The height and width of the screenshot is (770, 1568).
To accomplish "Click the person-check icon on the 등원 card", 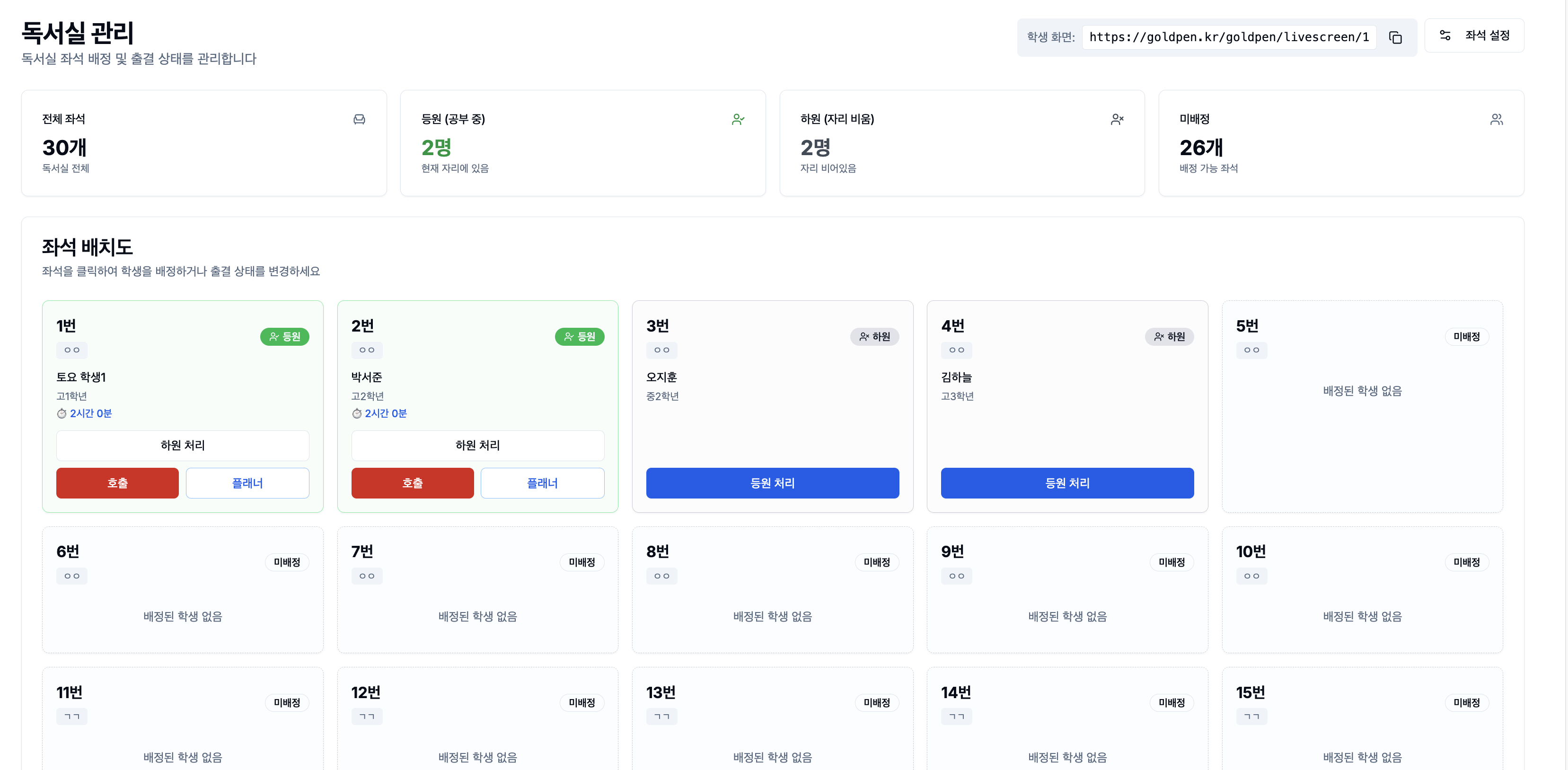I will tap(739, 119).
